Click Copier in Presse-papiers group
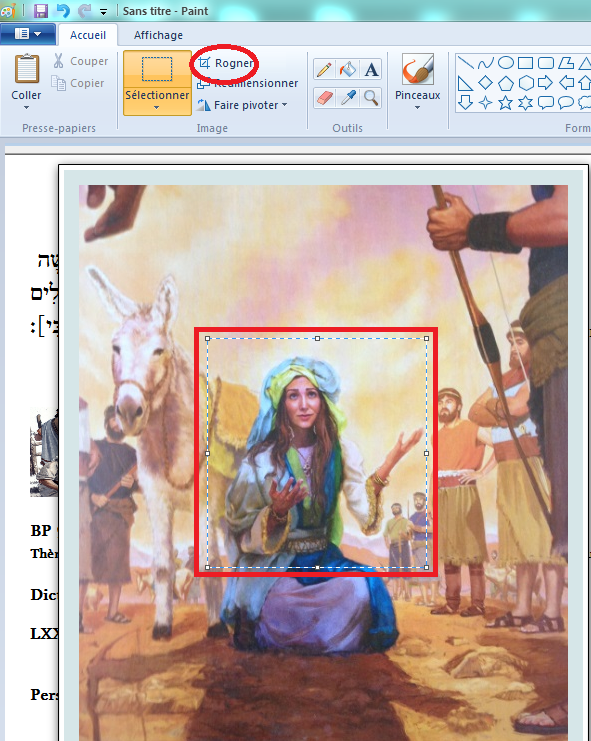The image size is (591, 741). 78,83
